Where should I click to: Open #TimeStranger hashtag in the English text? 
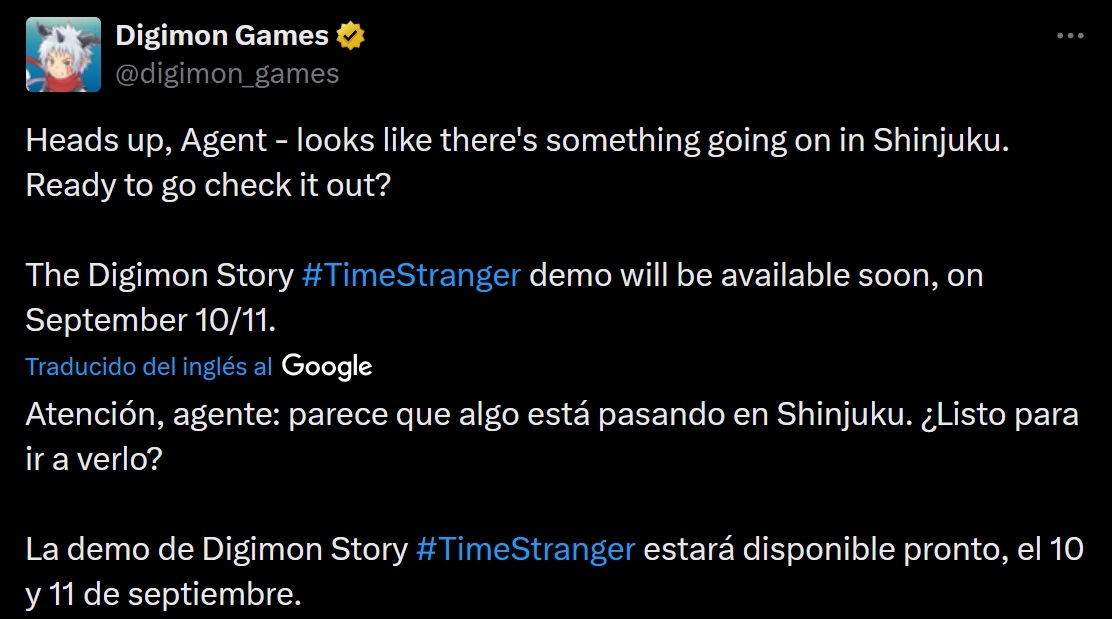[411, 275]
